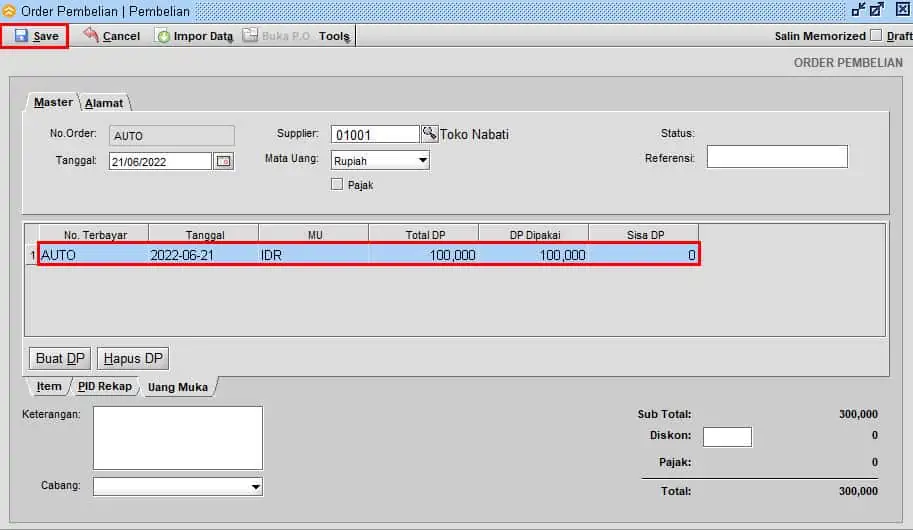The width and height of the screenshot is (913, 530).
Task: Open supplier search lookup icon
Action: pyautogui.click(x=429, y=133)
